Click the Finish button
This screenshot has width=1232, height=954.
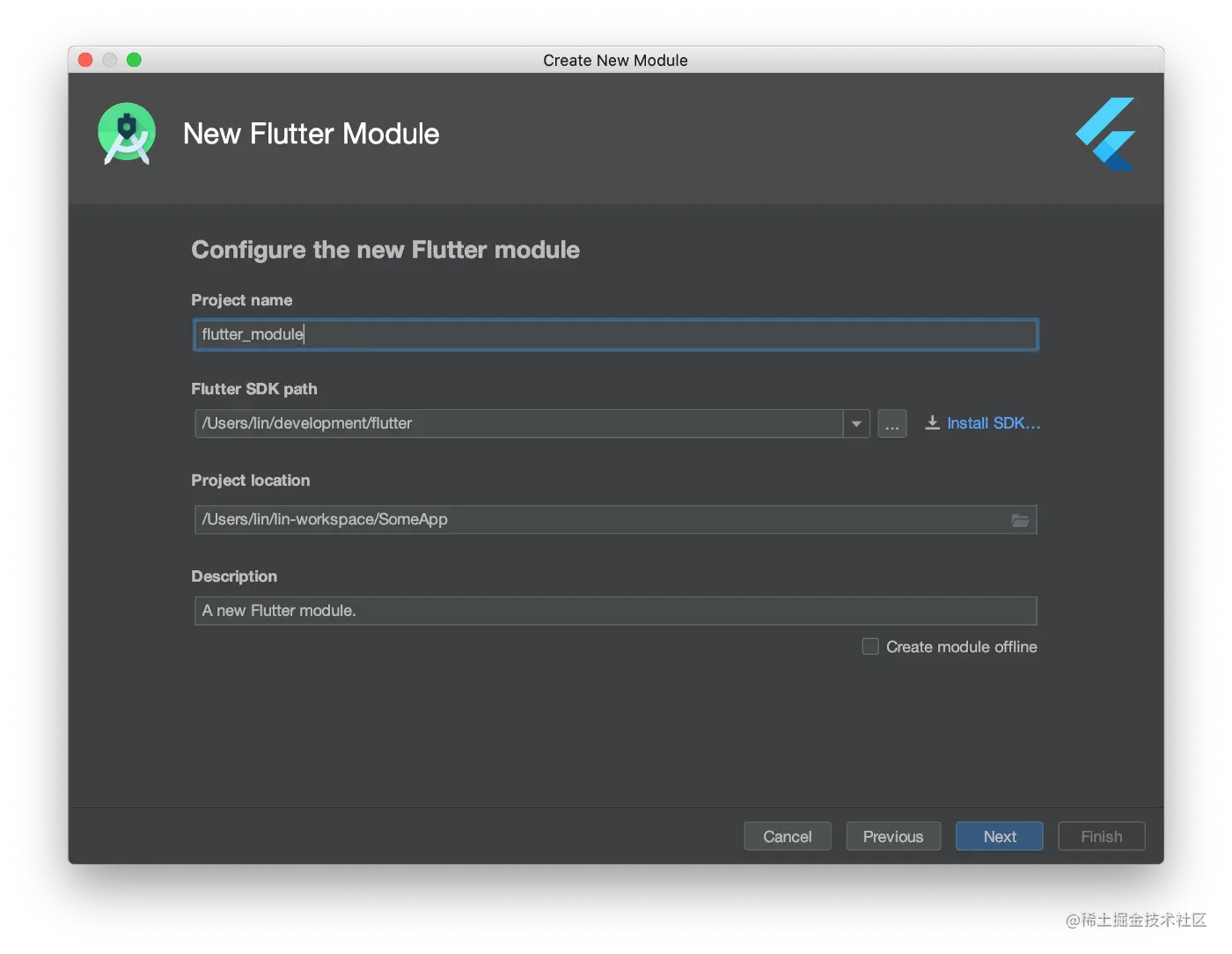click(1101, 836)
